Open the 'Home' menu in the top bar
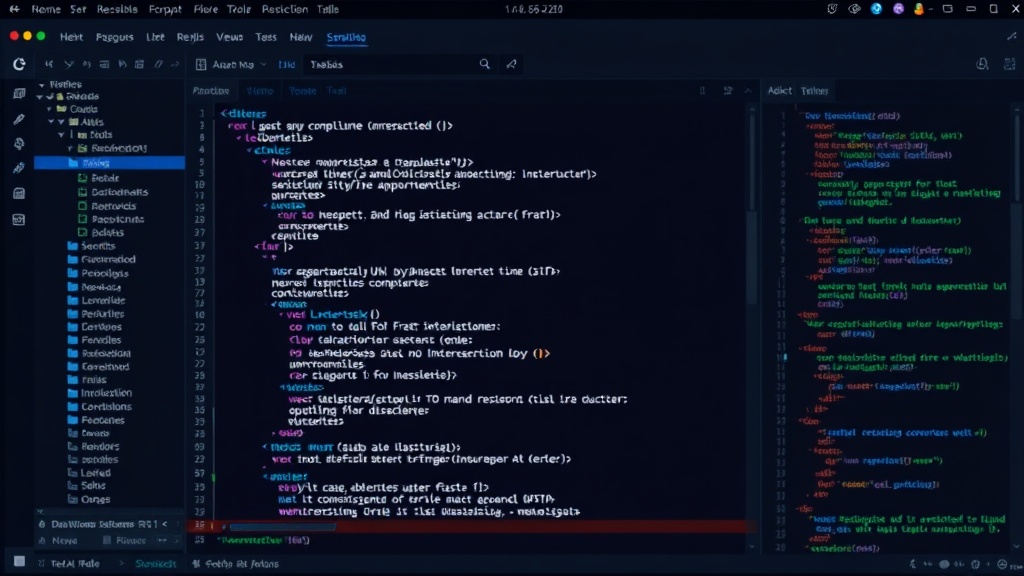This screenshot has width=1024, height=576. click(x=46, y=9)
